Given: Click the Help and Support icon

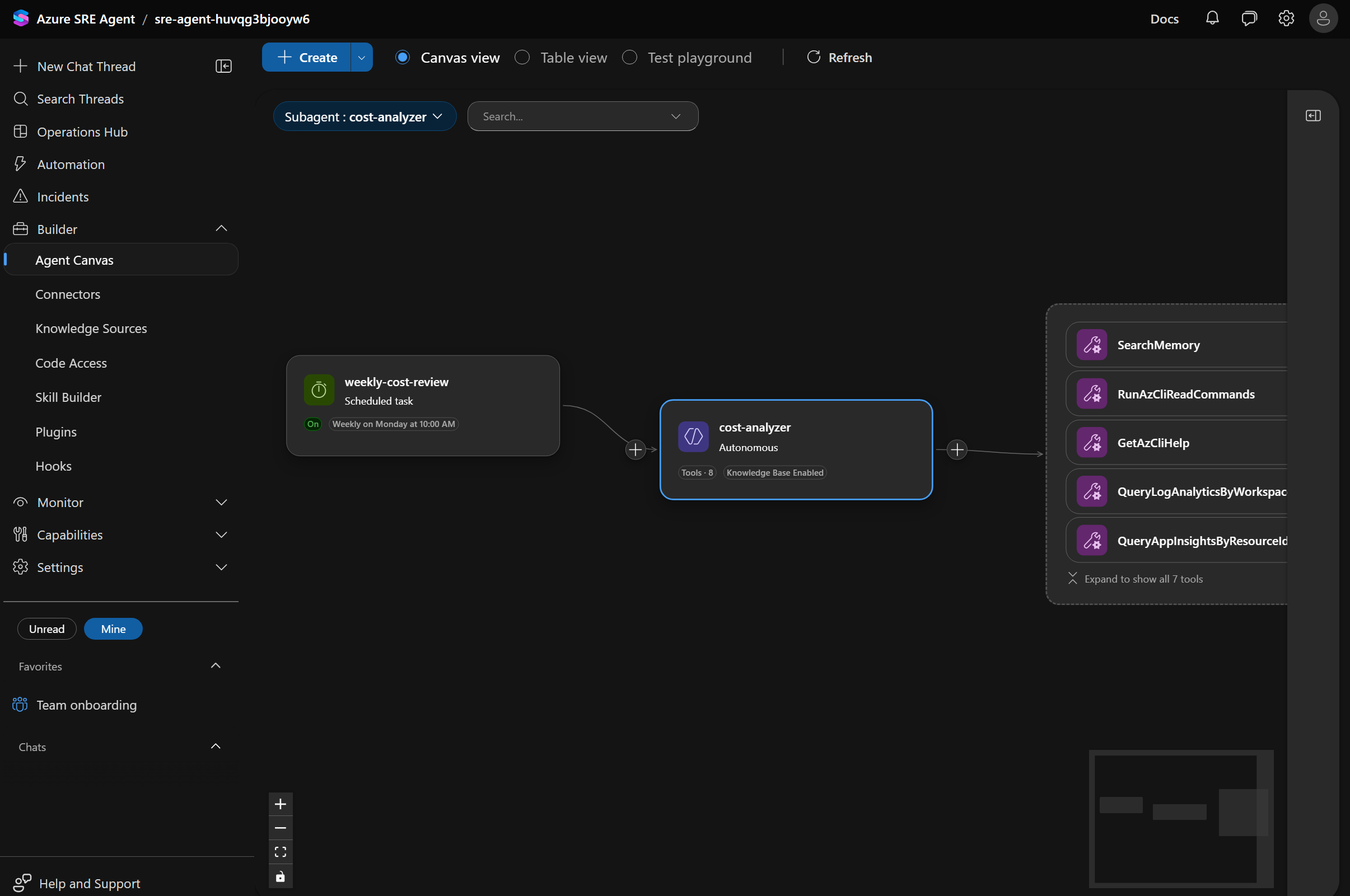Looking at the screenshot, I should point(22,884).
